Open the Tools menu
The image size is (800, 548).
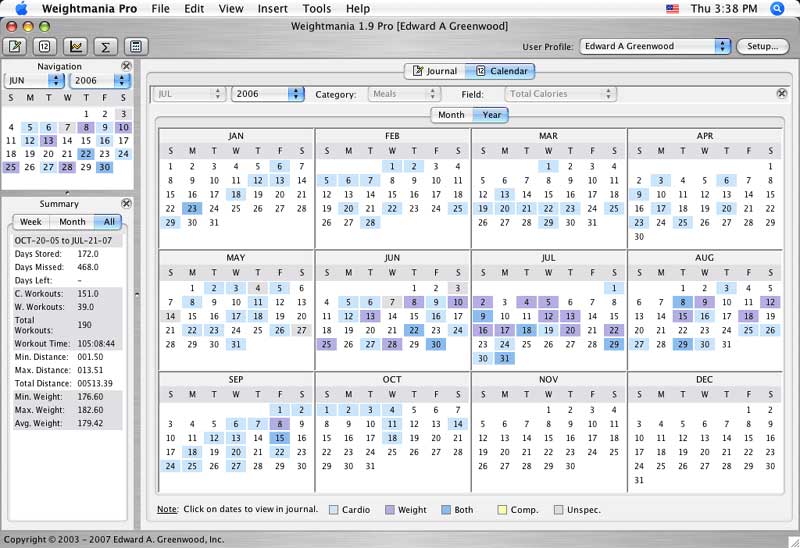coord(316,9)
